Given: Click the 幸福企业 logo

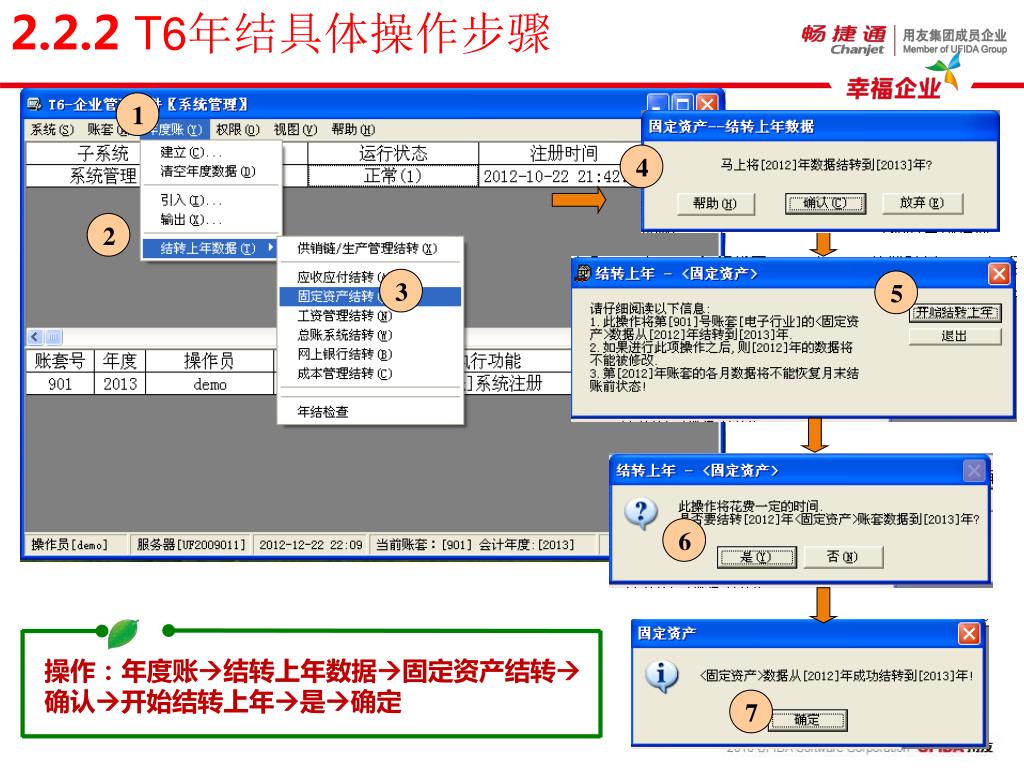Looking at the screenshot, I should coord(903,80).
